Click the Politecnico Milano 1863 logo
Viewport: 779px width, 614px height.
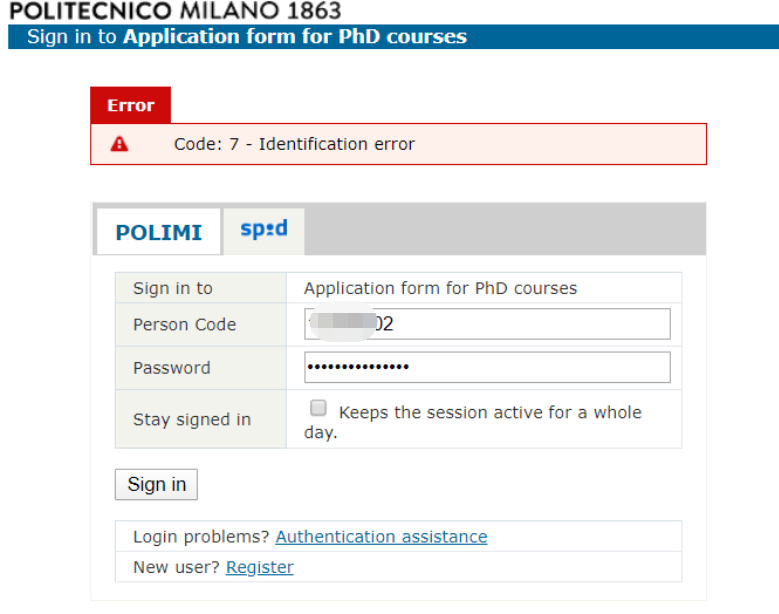175,11
